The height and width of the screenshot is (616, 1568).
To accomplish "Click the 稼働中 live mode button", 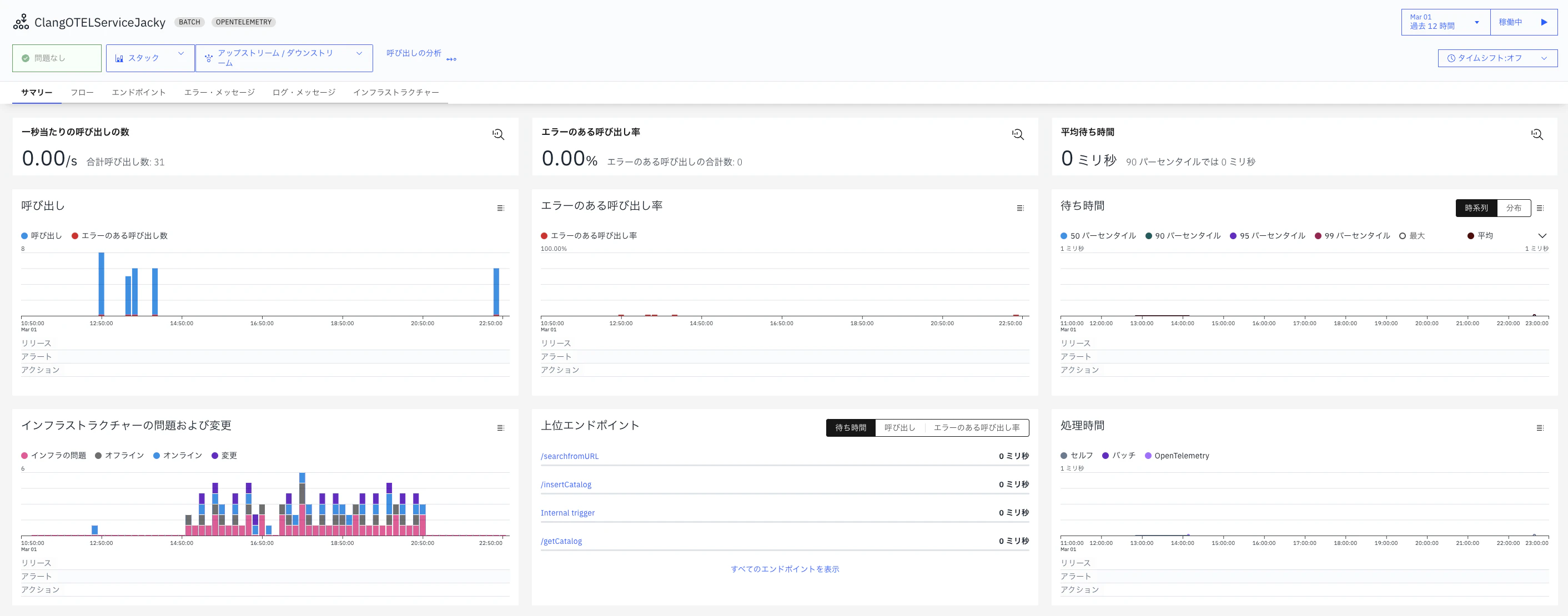I will (x=1524, y=22).
